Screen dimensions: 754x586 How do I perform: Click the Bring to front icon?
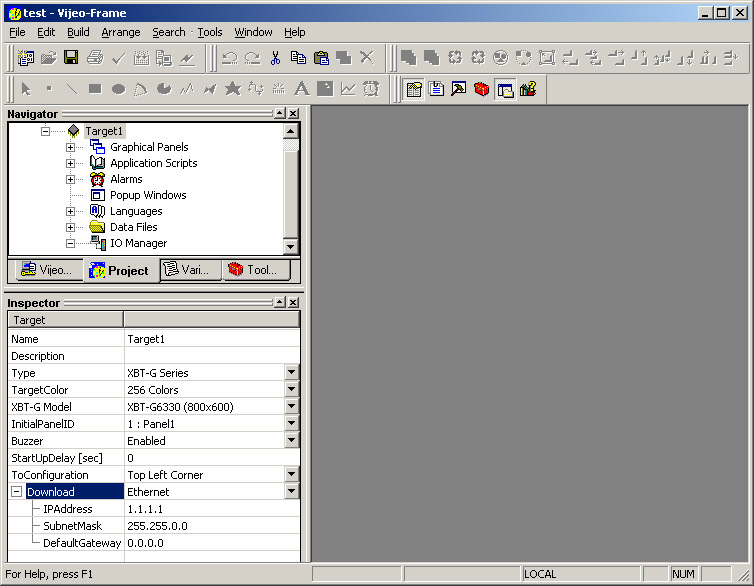(409, 58)
